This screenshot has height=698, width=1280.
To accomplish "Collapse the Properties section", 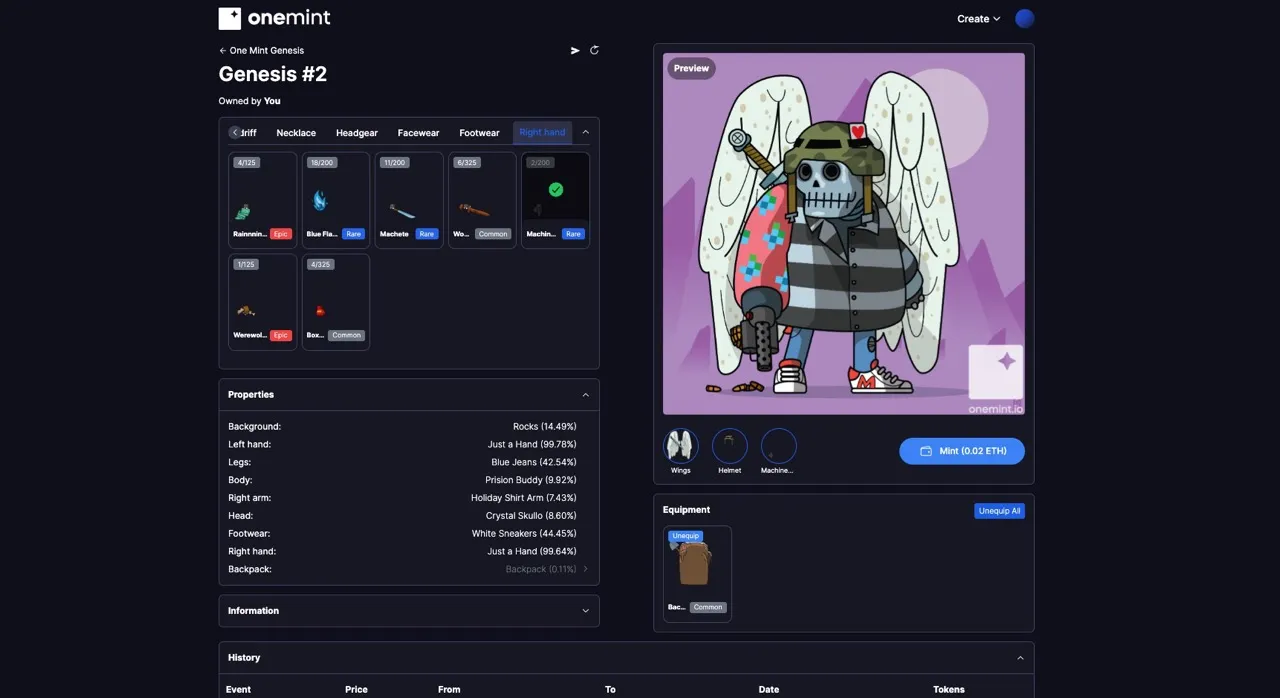I will [586, 395].
